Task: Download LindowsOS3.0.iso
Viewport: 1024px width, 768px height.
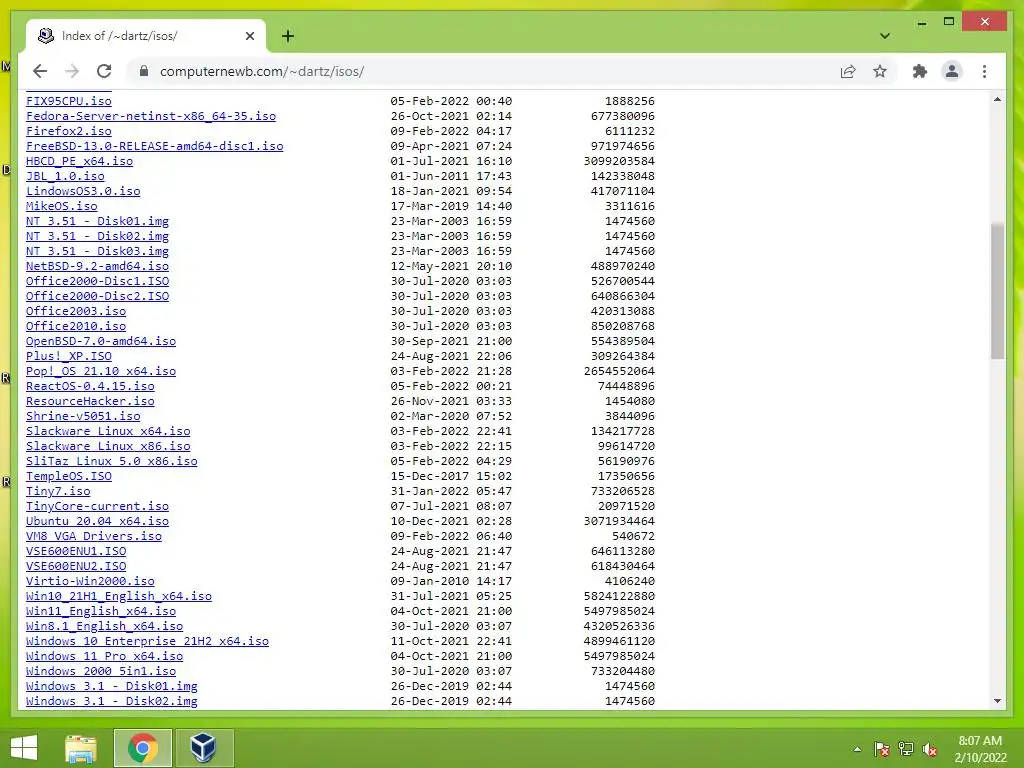Action: click(83, 191)
